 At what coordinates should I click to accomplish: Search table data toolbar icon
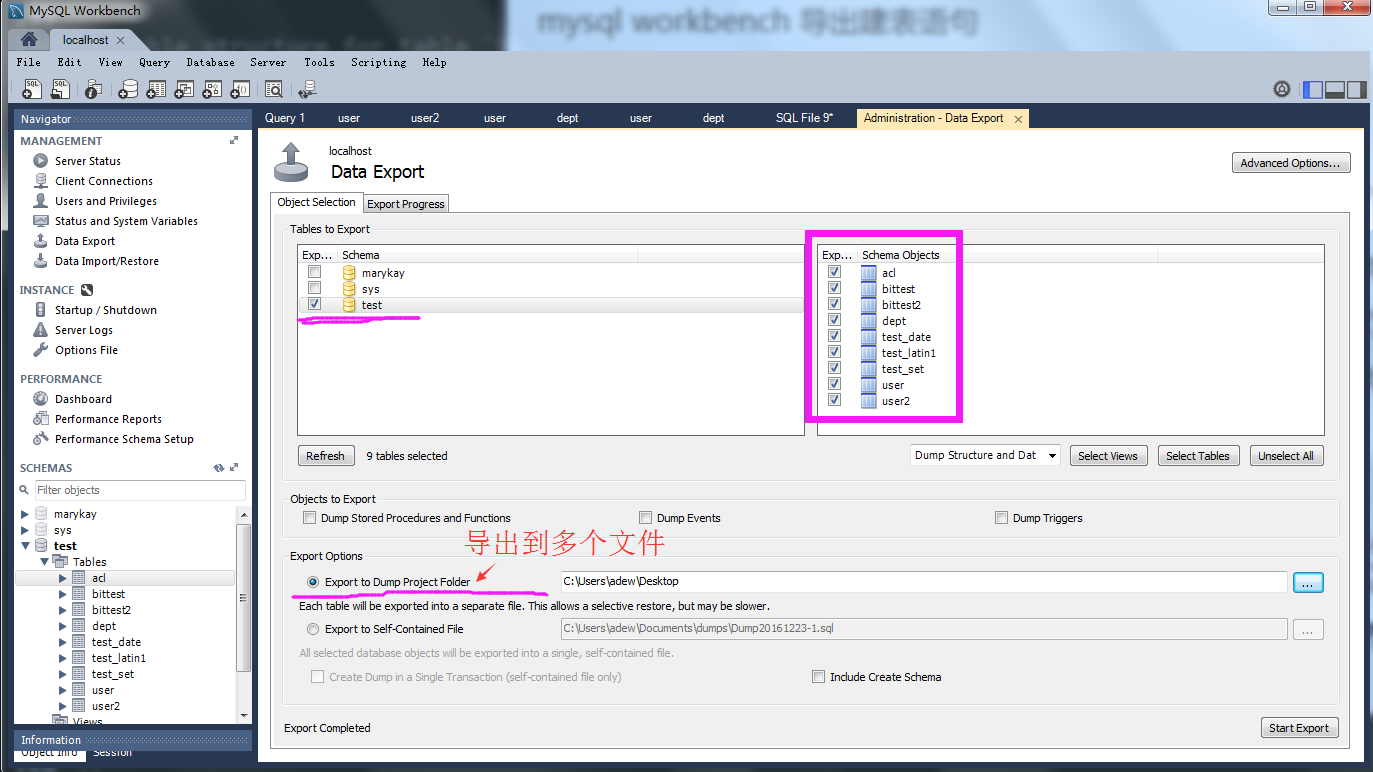pyautogui.click(x=274, y=89)
